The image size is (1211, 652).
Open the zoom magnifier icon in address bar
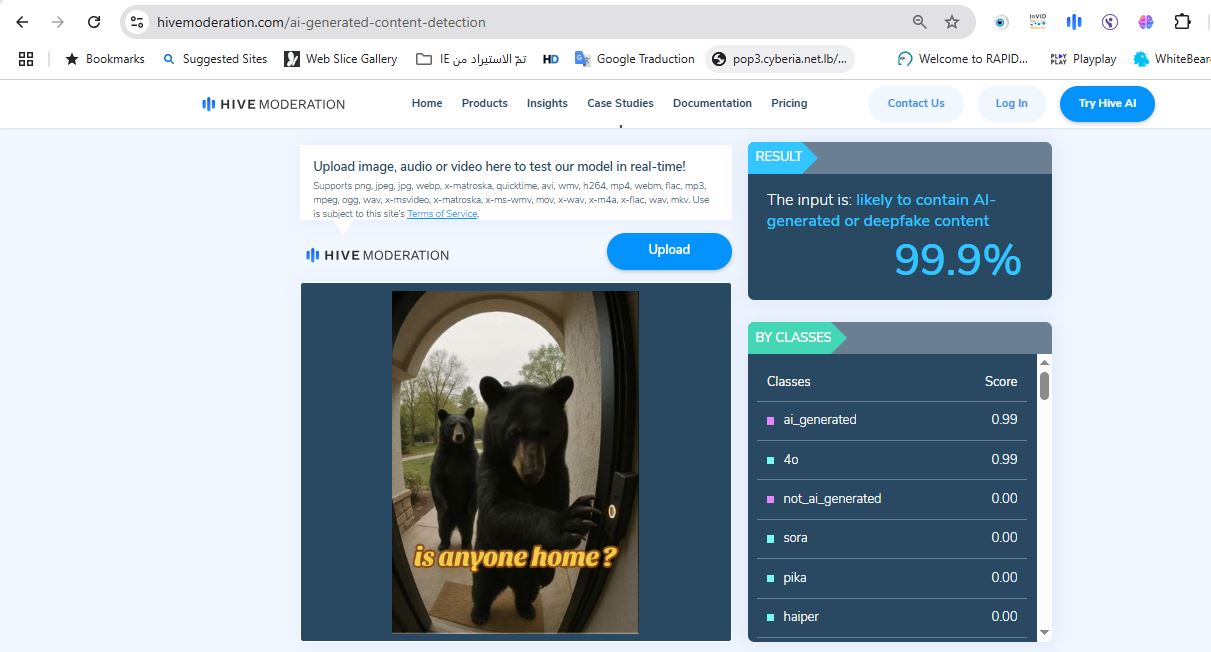pos(920,22)
